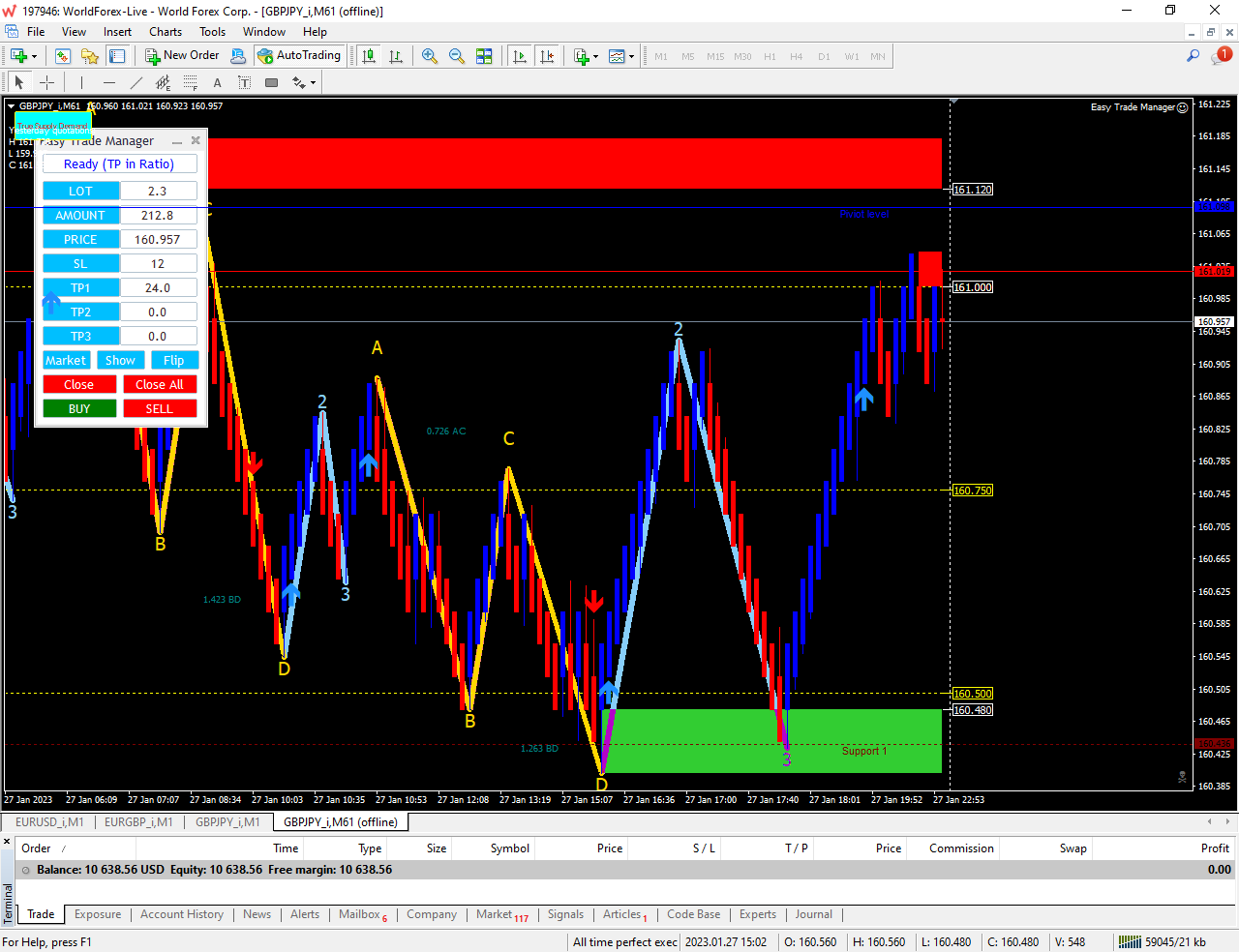Select the horizontal line tool
The image size is (1239, 952).
(108, 82)
